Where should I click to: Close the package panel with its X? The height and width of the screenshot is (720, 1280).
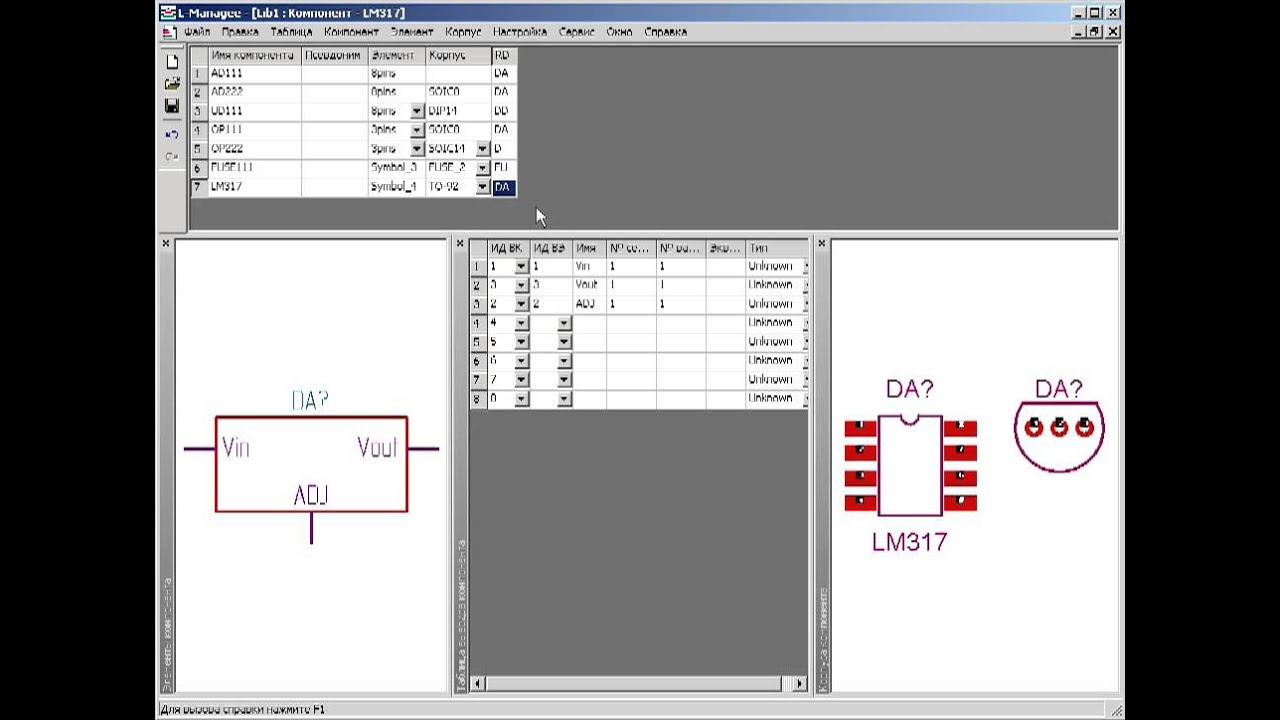click(822, 243)
